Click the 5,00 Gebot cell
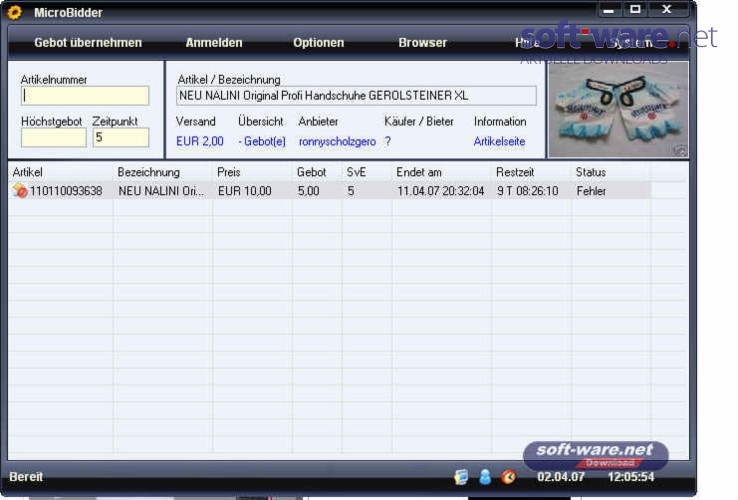Image resolution: width=738 pixels, height=500 pixels. click(308, 191)
